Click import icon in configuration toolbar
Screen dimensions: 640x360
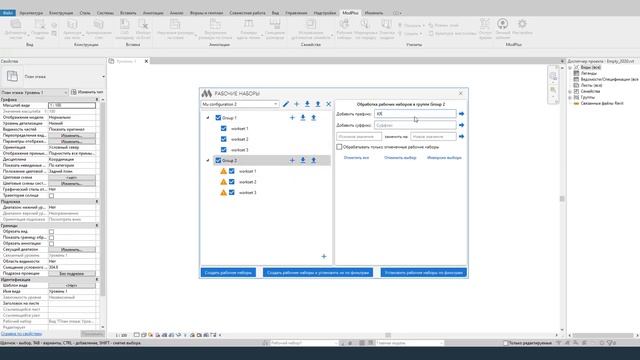(307, 104)
